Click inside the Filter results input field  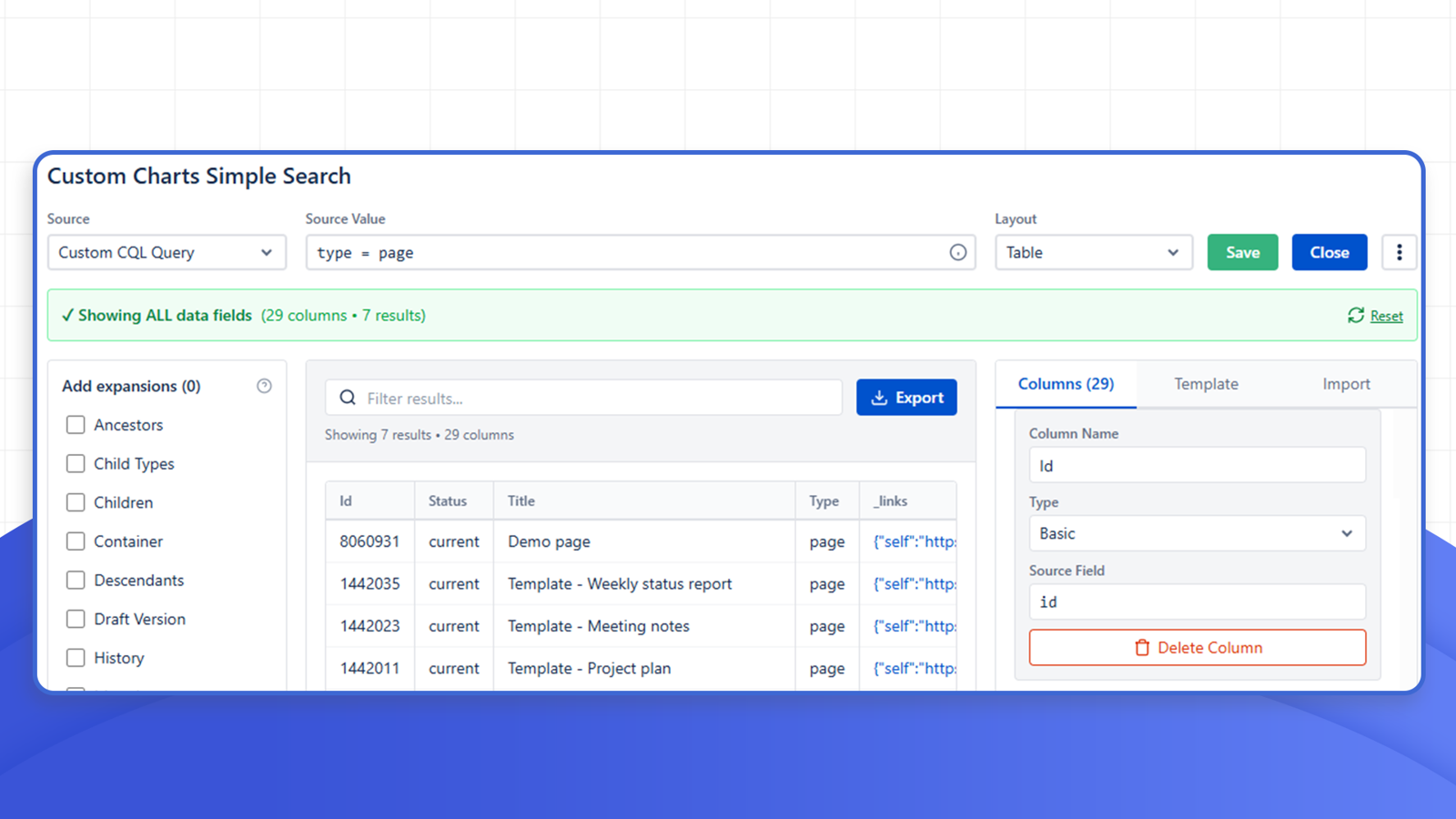coord(582,398)
